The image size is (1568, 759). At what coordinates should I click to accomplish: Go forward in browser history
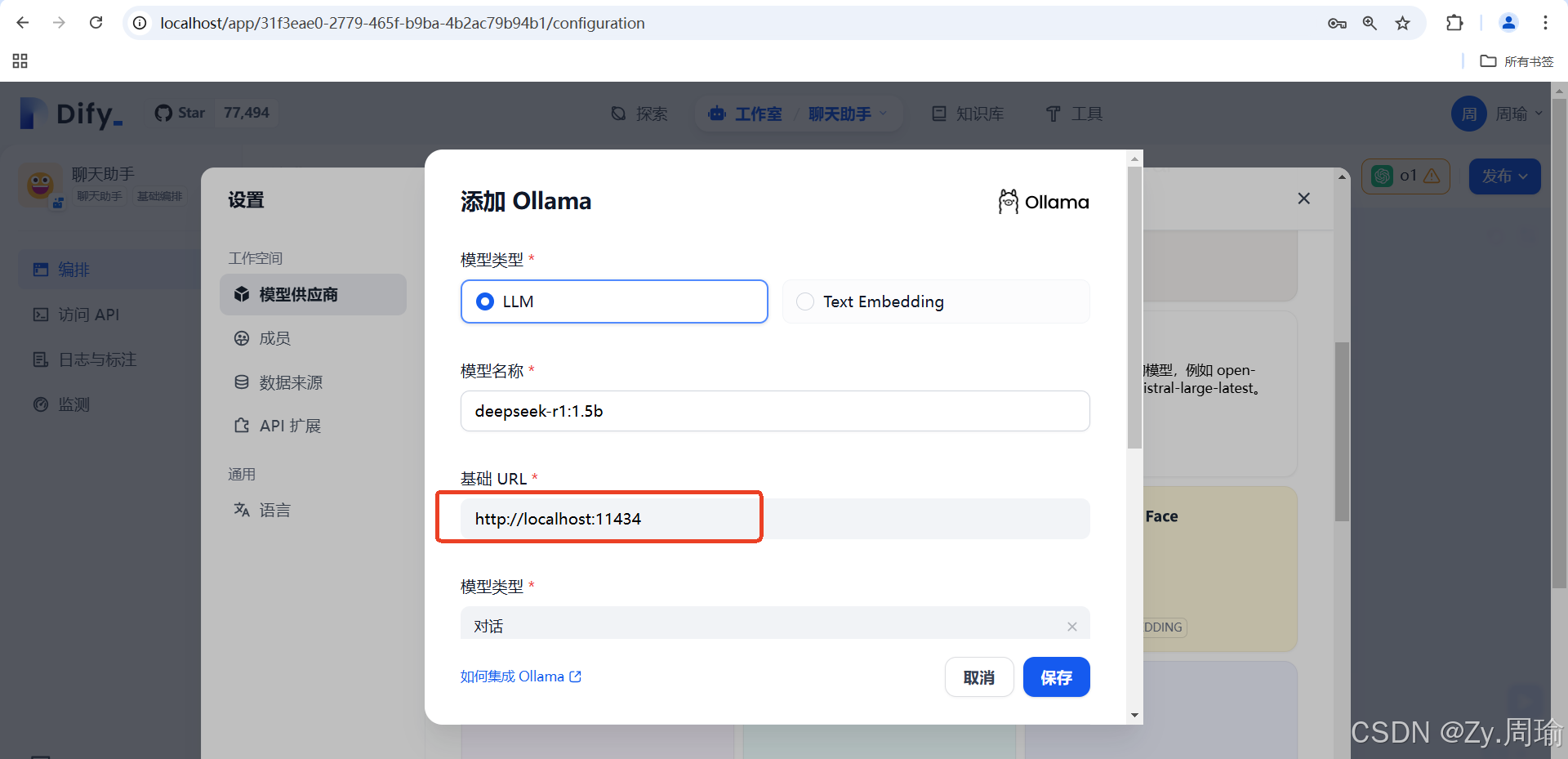pos(59,23)
